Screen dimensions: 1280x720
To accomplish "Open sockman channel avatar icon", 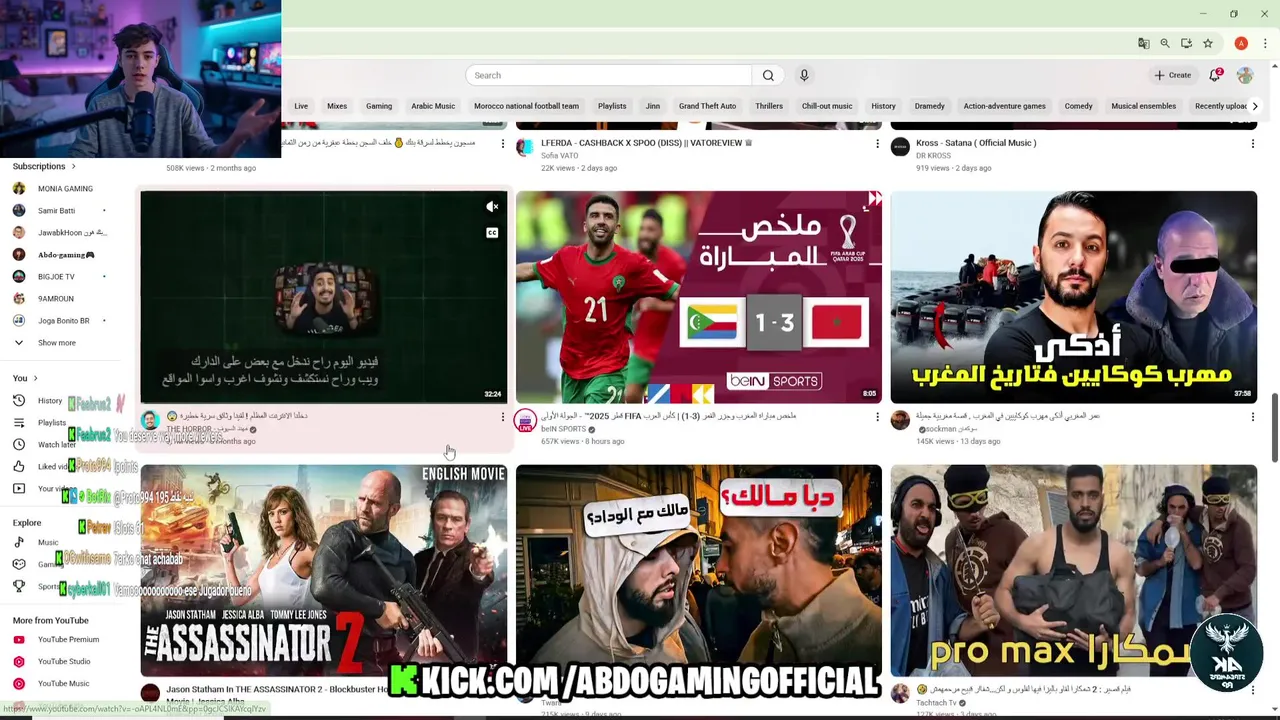I will (x=900, y=421).
